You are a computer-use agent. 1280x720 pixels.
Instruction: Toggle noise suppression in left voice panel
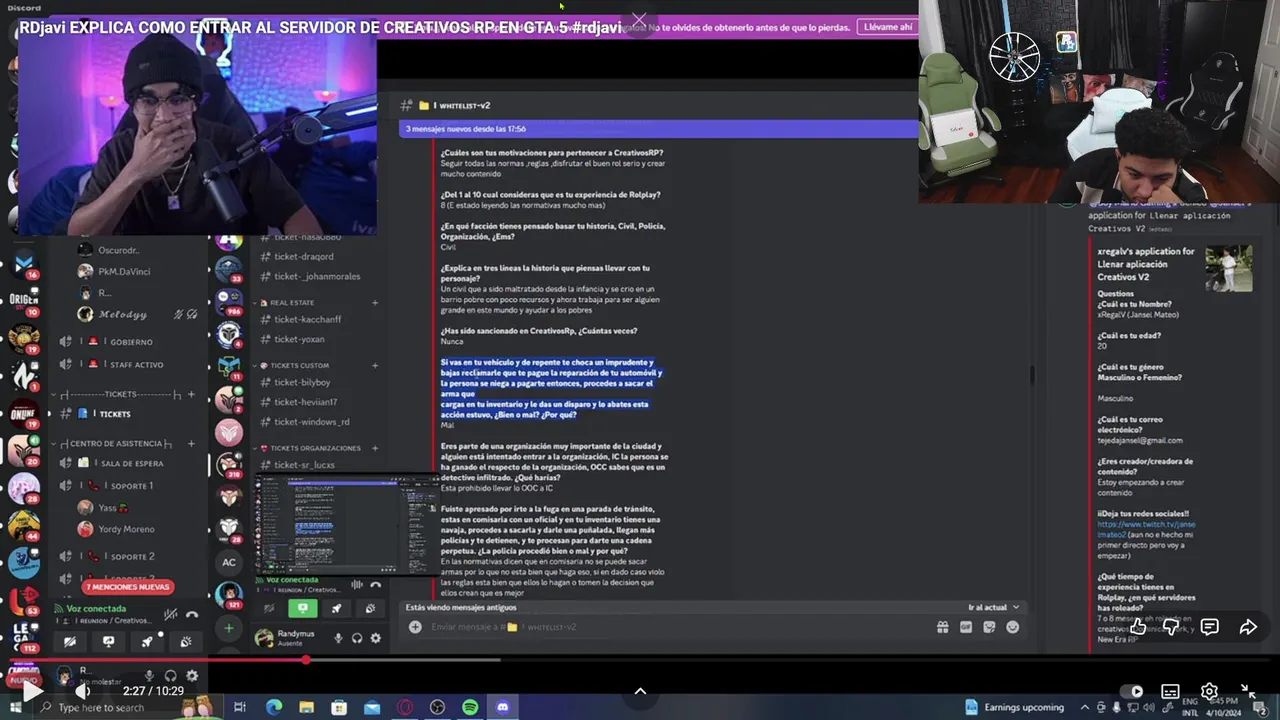[x=171, y=614]
